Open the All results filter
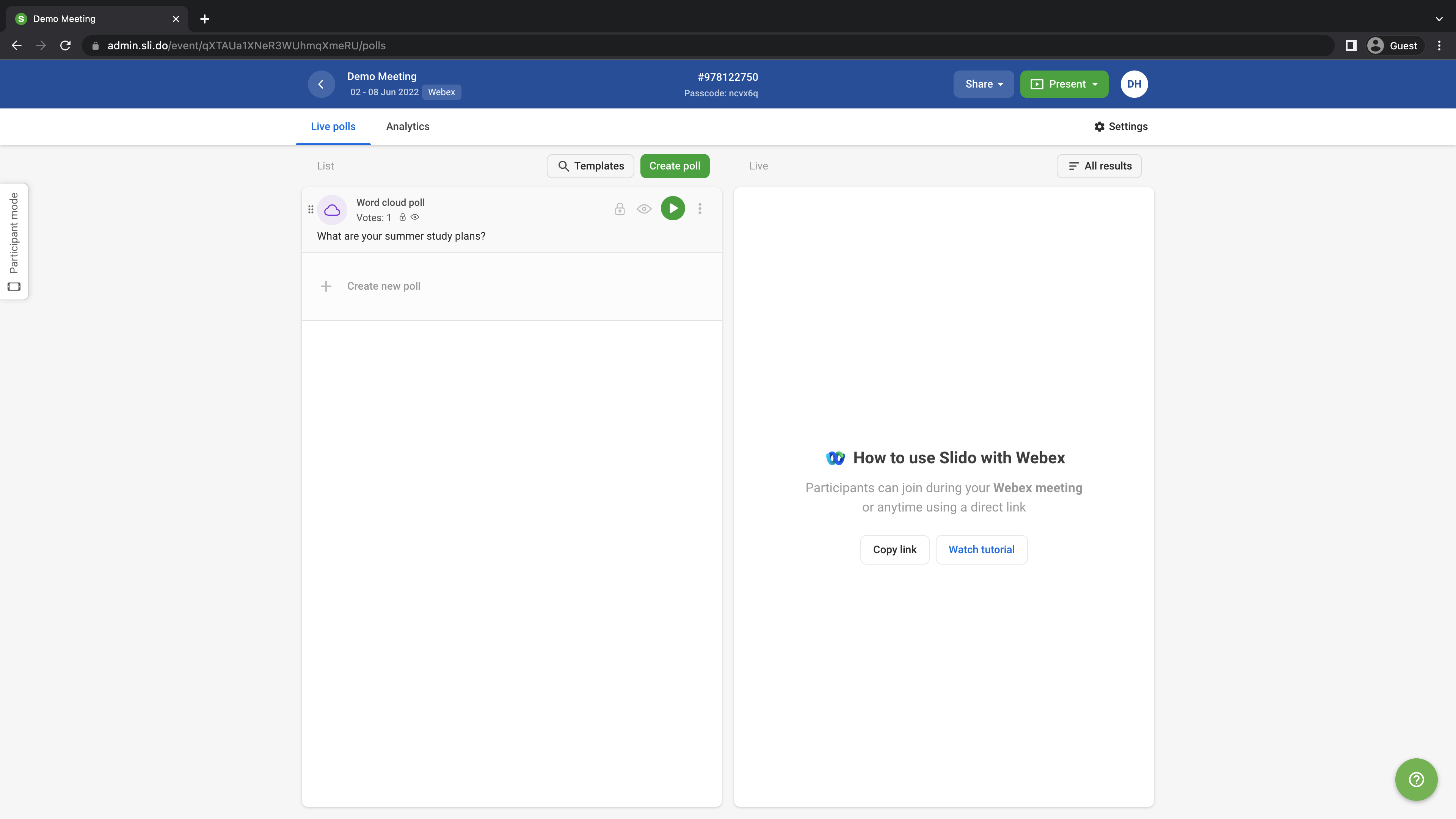 point(1099,166)
